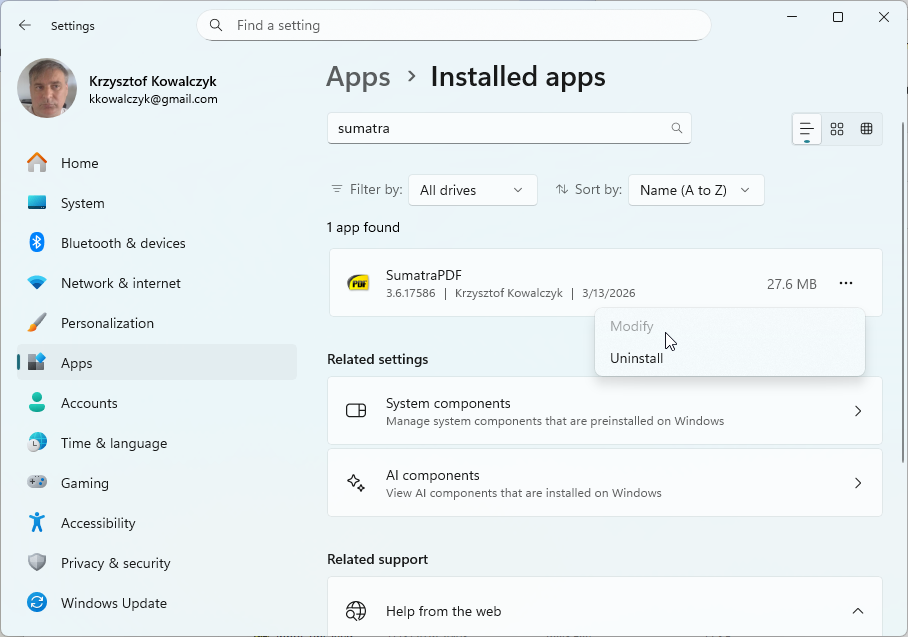908x637 pixels.
Task: Click the SumatraPDF app icon
Action: pos(358,283)
